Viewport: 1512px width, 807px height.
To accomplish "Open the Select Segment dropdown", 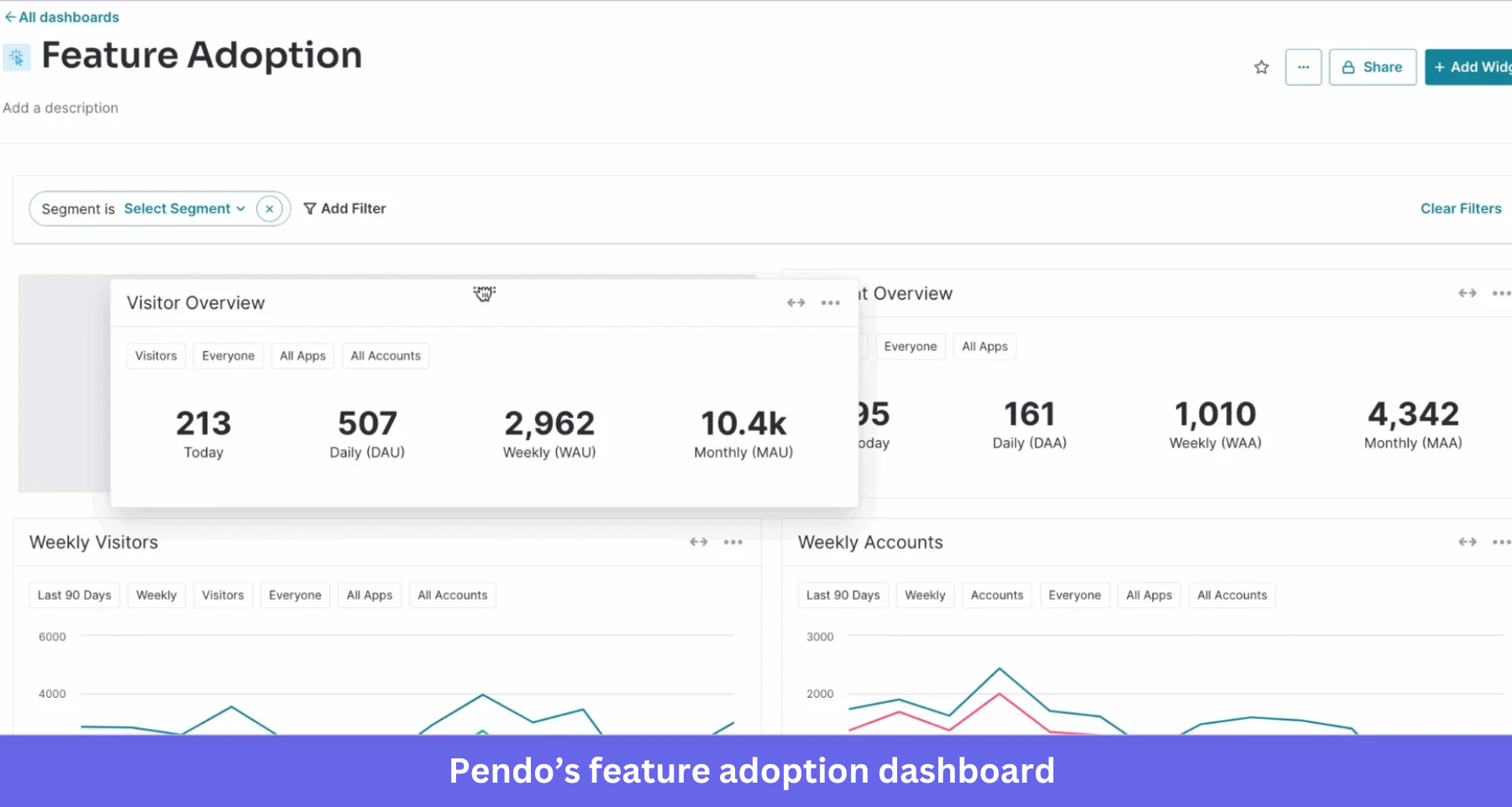I will (x=184, y=208).
